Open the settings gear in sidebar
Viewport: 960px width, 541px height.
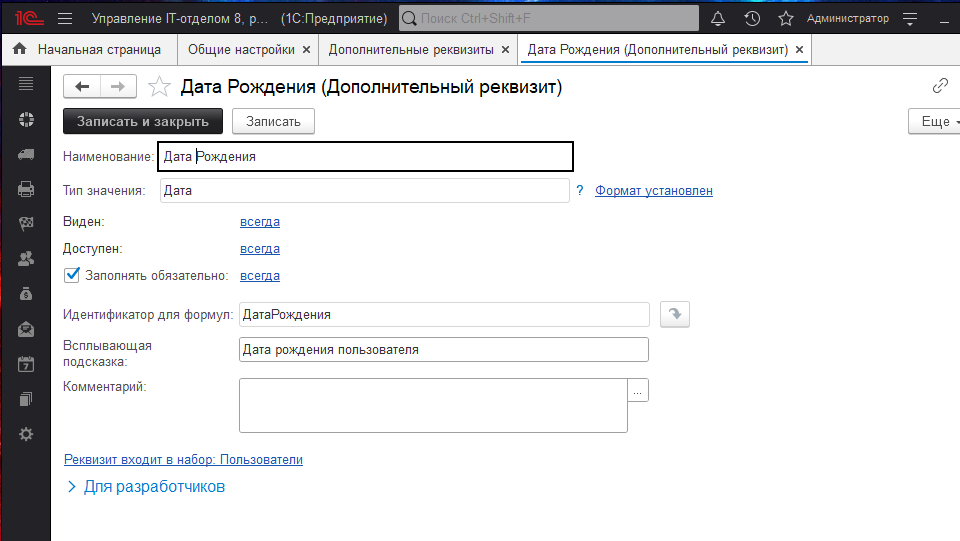26,434
